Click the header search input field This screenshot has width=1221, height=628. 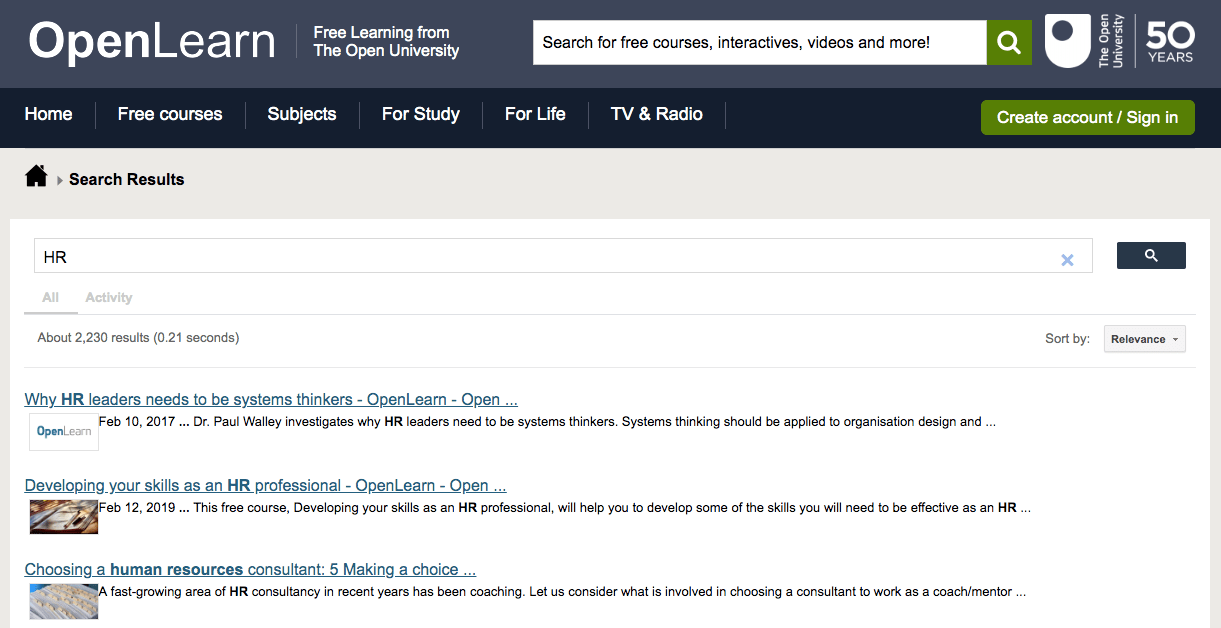tap(760, 43)
